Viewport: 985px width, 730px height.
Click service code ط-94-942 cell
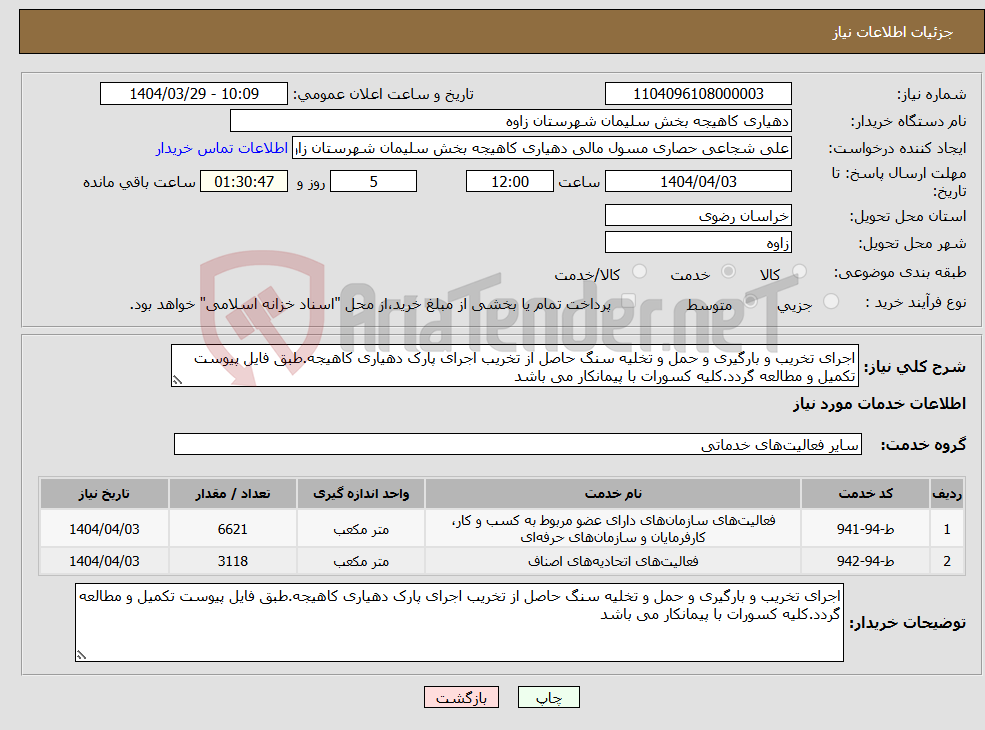point(865,561)
